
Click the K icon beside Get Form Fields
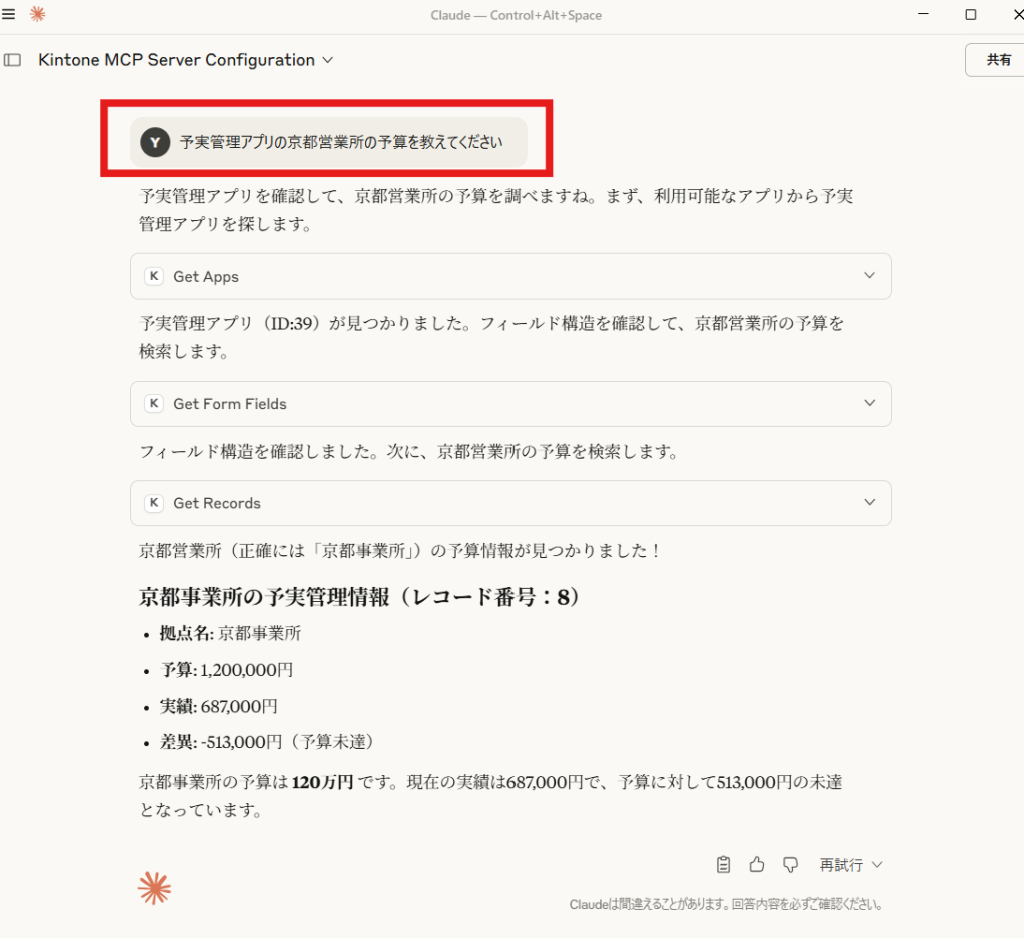[x=154, y=404]
